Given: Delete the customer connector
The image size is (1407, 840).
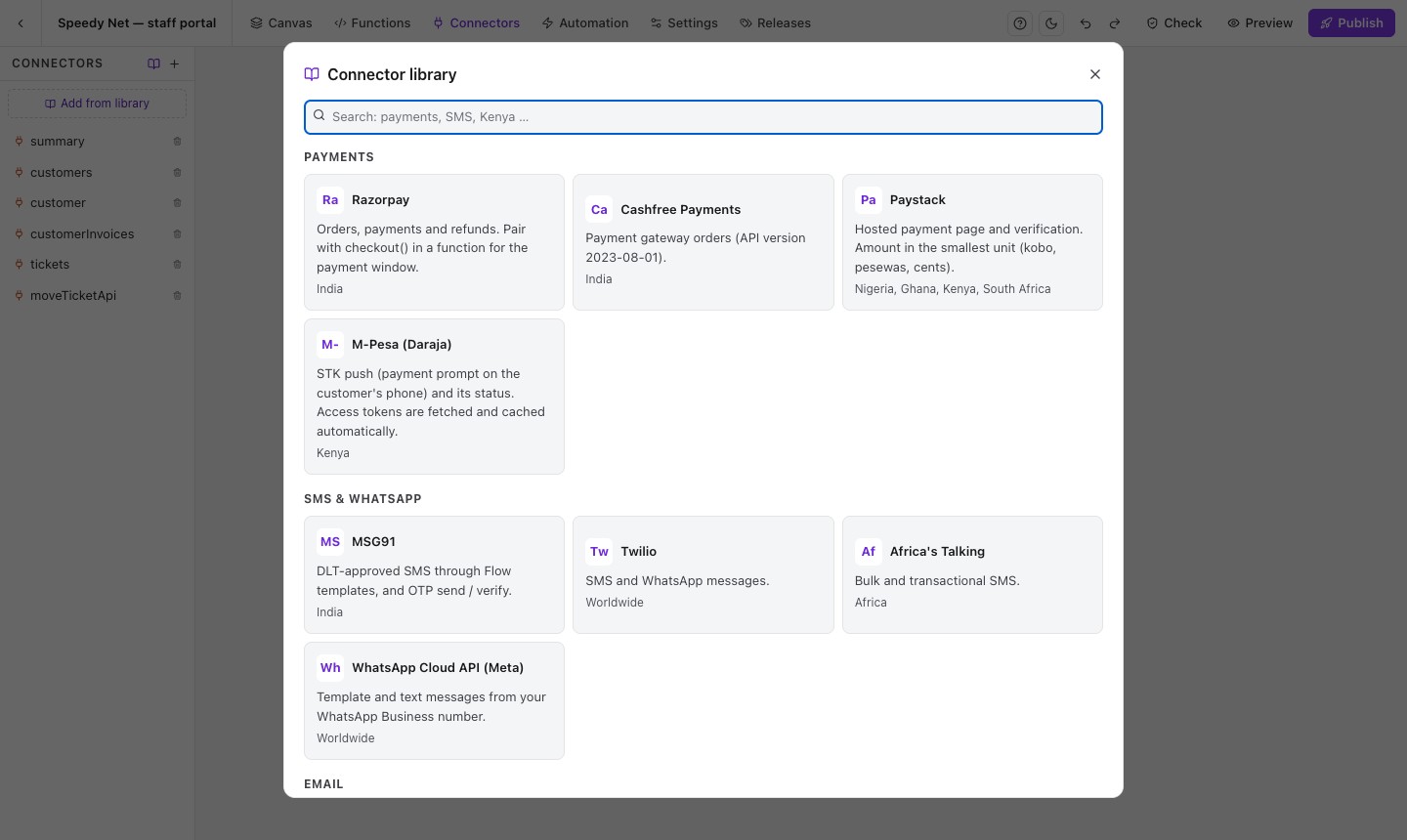Looking at the screenshot, I should point(177,203).
